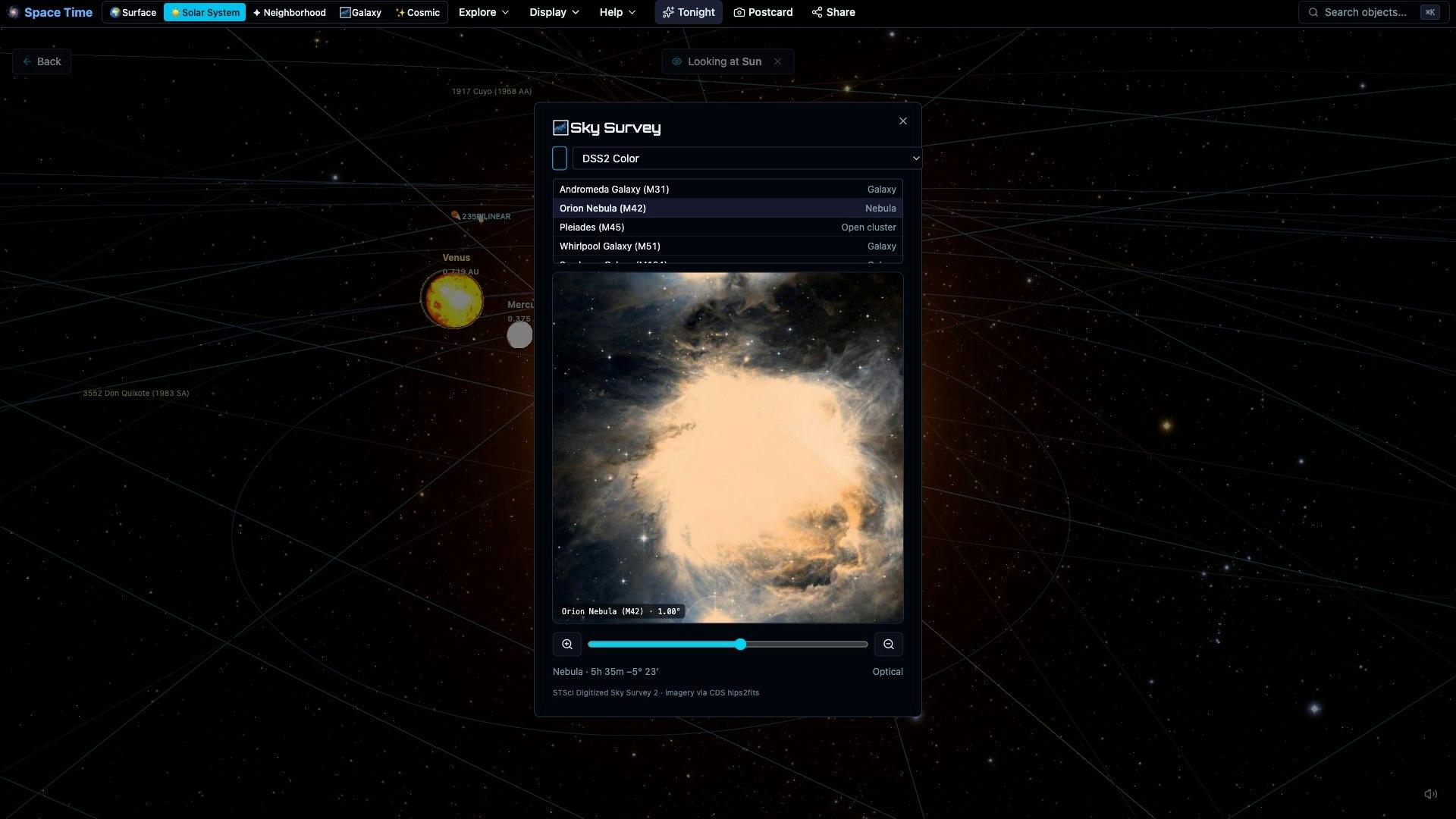Open the Galaxy view tab
This screenshot has width=1456, height=819.
tap(360, 12)
